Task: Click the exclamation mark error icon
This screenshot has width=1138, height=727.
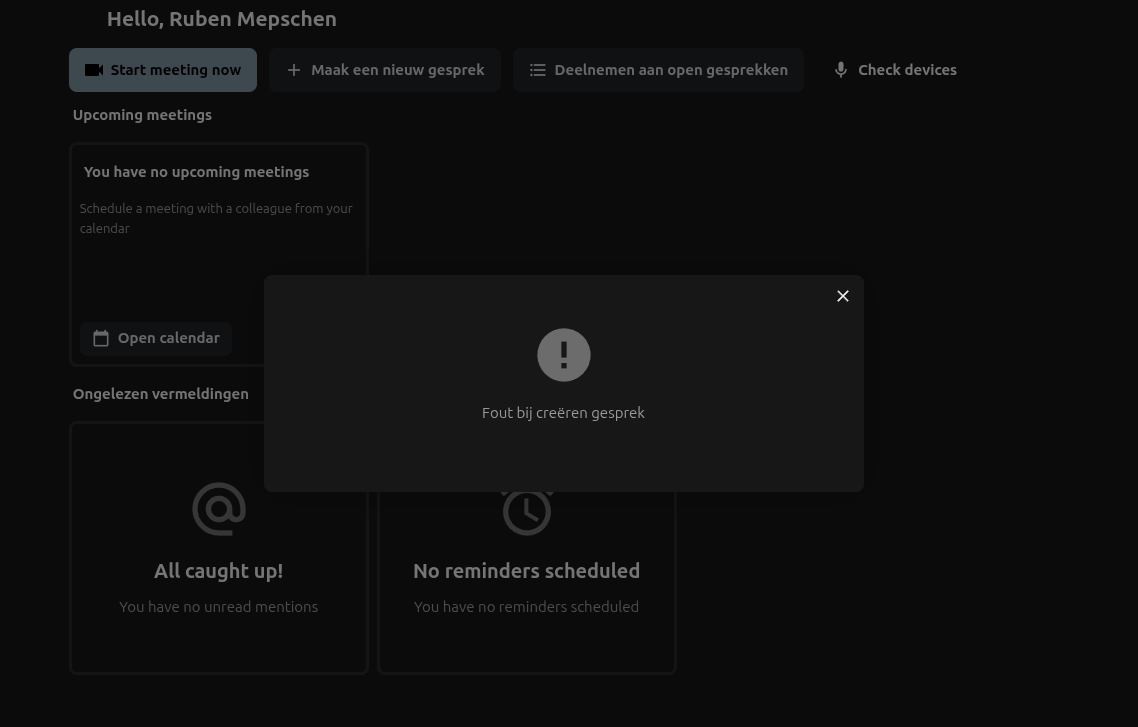Action: [x=563, y=355]
